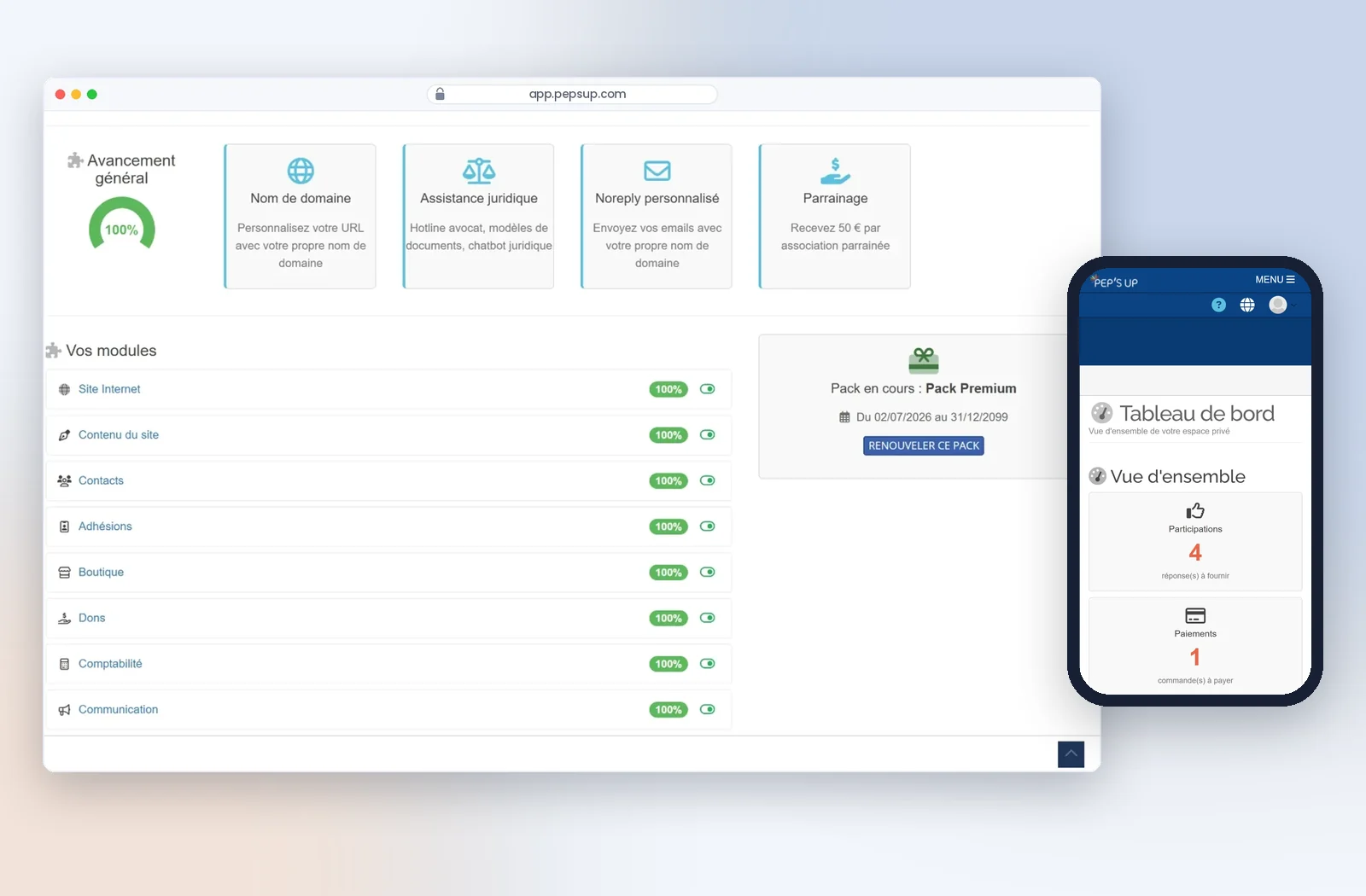Open the Site Internet module link
Image resolution: width=1366 pixels, height=896 pixels.
click(x=109, y=389)
